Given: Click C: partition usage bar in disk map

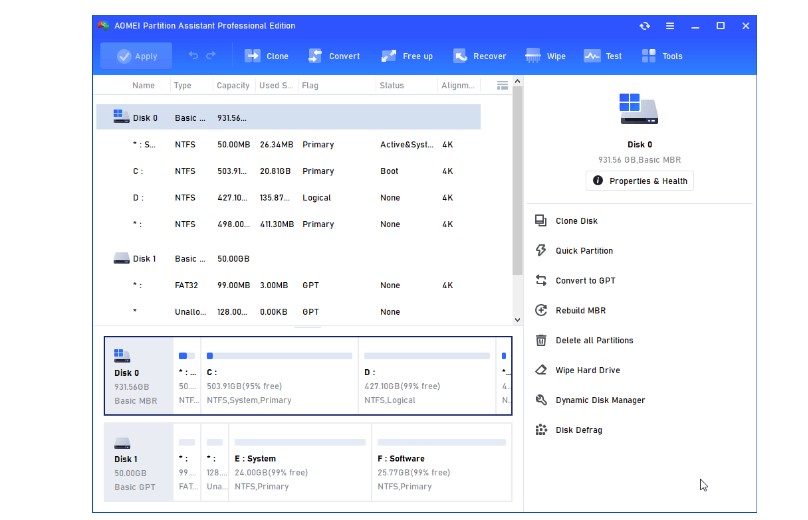Looking at the screenshot, I should [279, 356].
